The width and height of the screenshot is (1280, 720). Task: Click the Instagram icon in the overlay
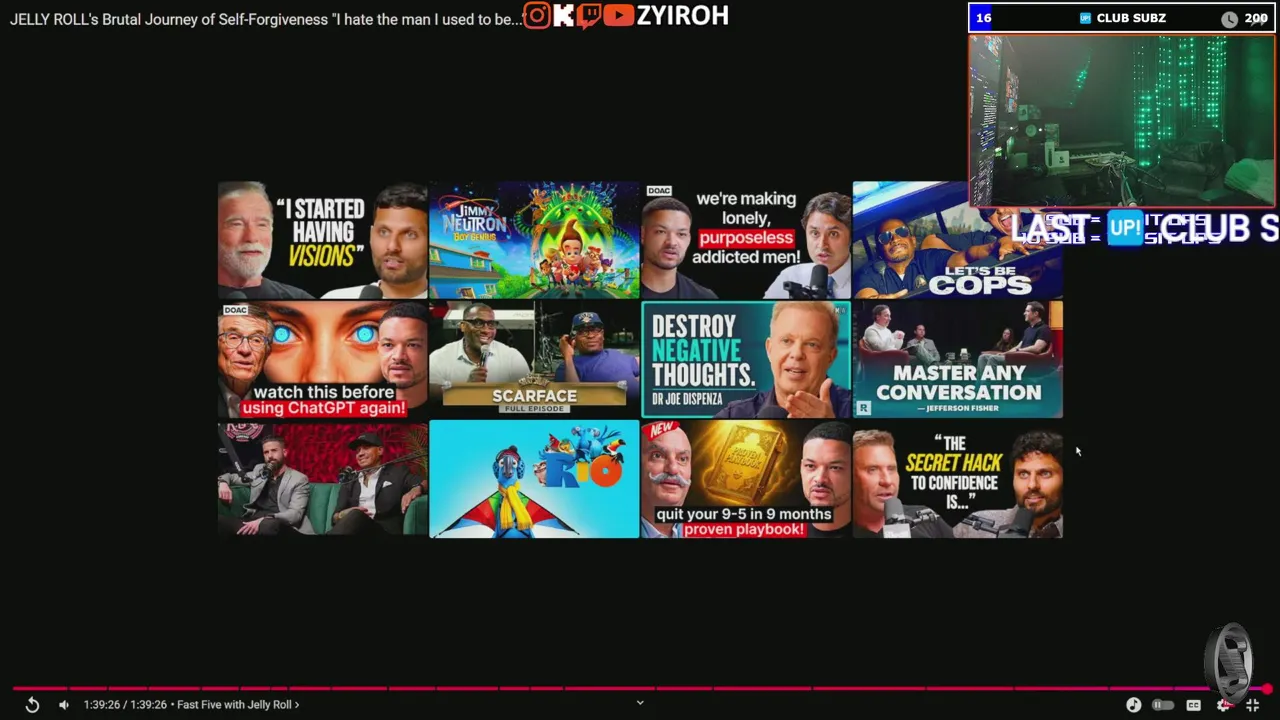tap(537, 15)
